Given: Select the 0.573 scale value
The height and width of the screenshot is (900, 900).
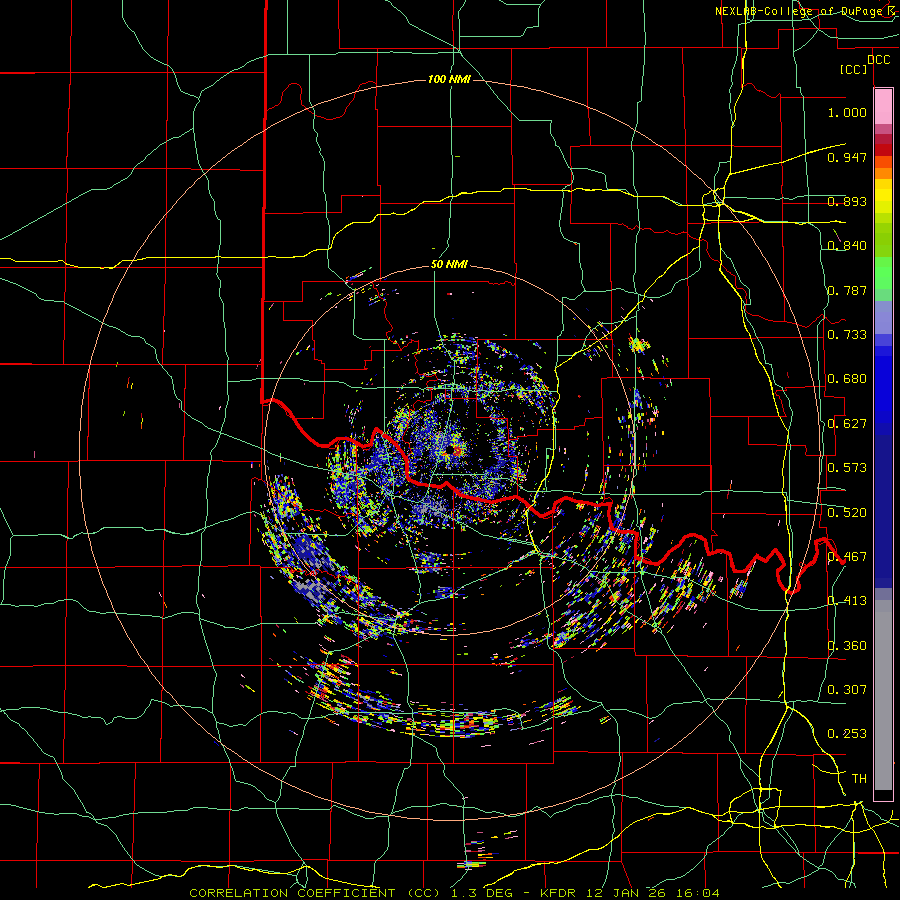Looking at the screenshot, I should click(847, 468).
